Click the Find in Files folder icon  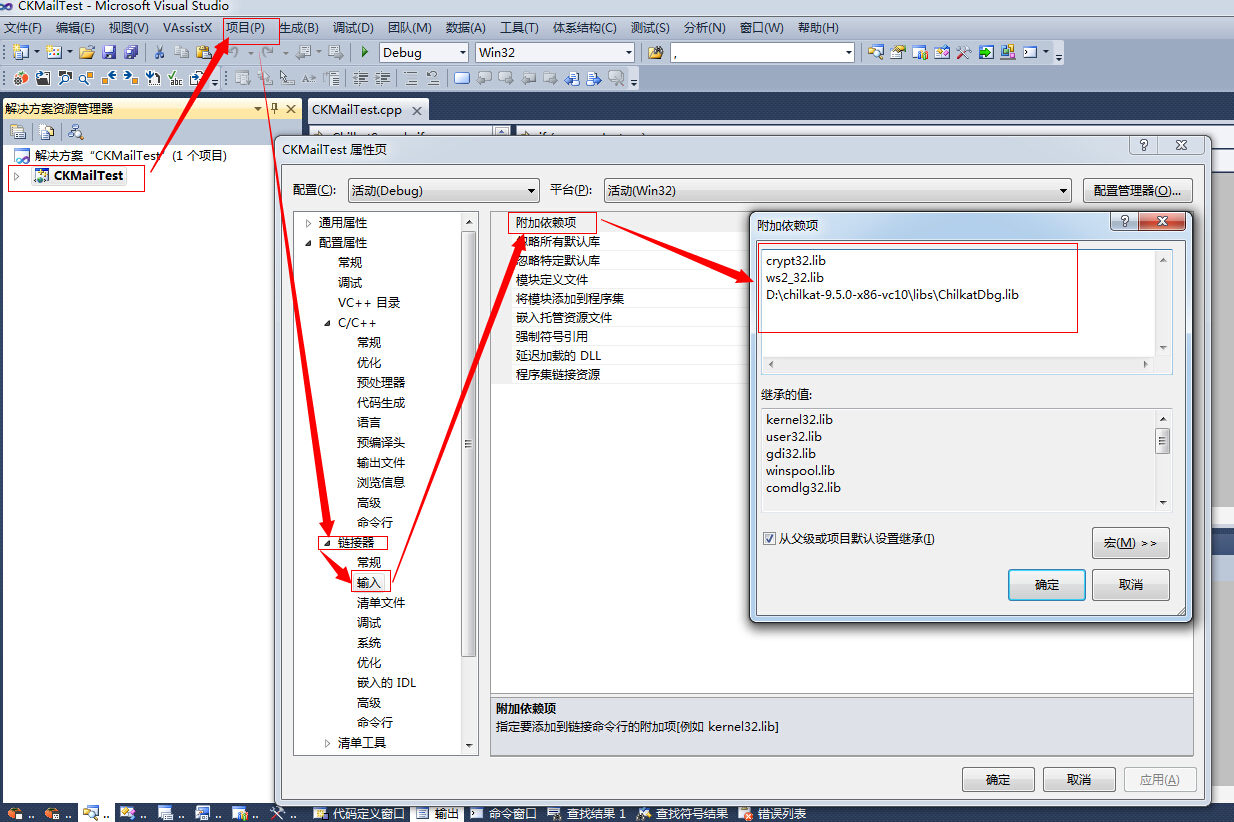(x=655, y=52)
